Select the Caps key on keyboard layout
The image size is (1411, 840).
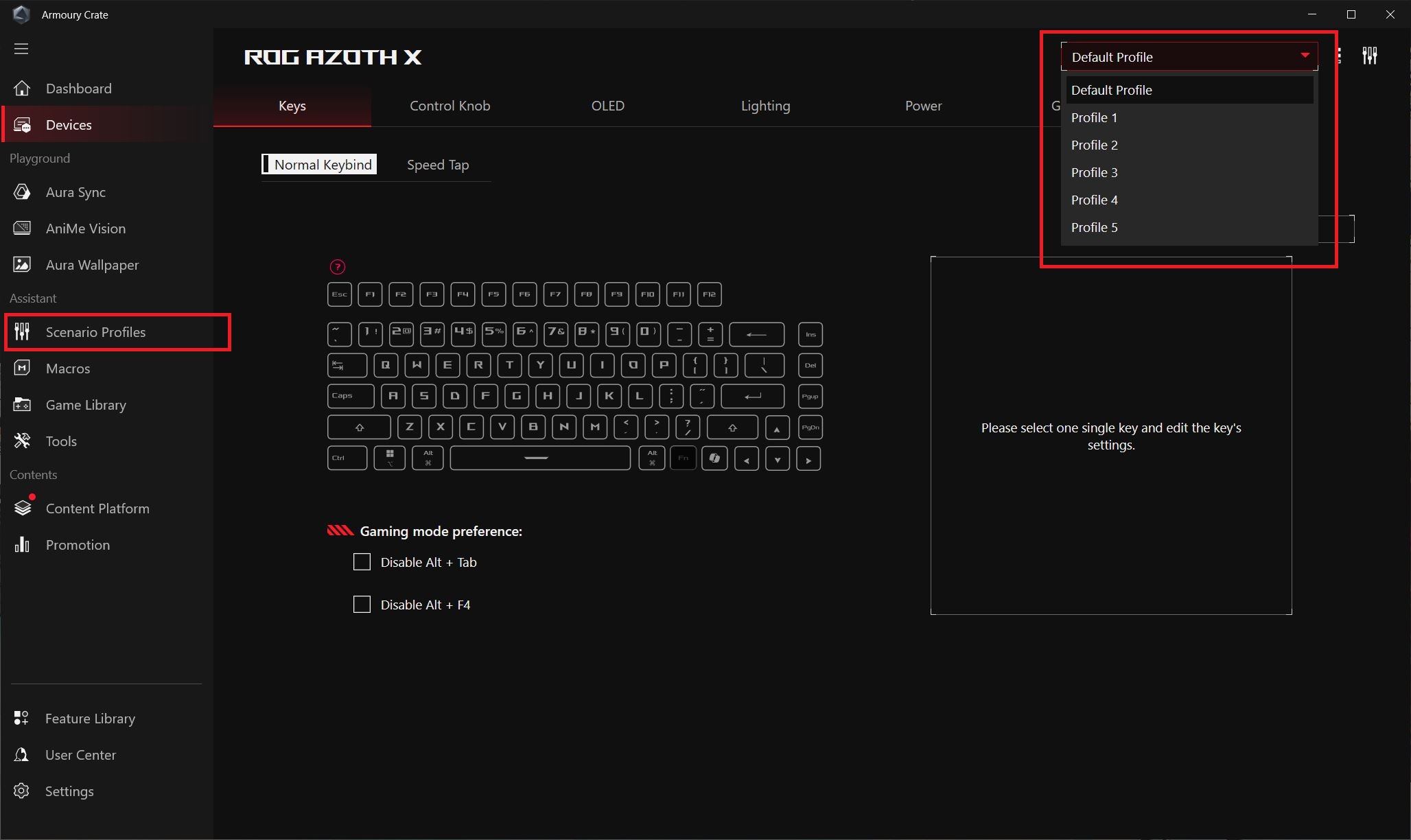351,396
